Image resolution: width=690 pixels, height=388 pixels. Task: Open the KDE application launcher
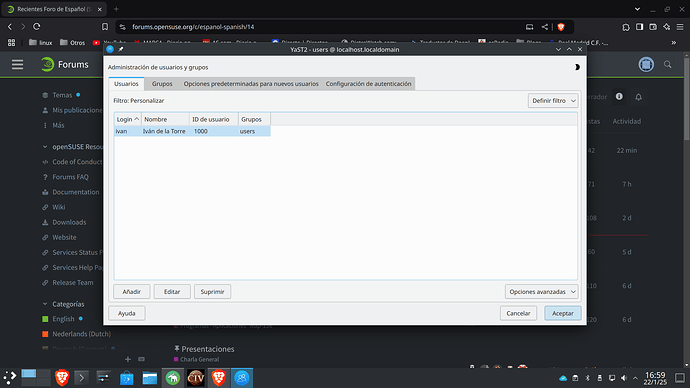point(10,377)
